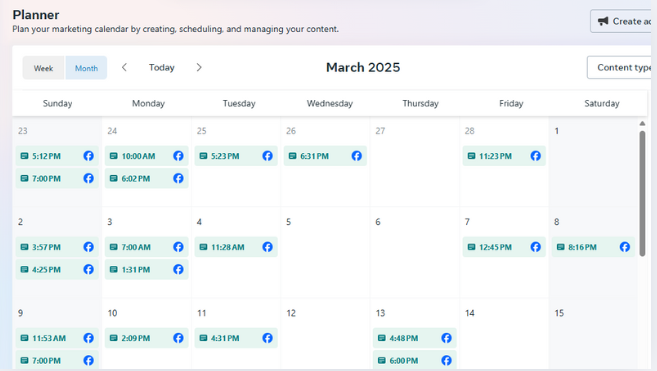This screenshot has width=657, height=371.
Task: Open the 2:09 PM post text
Action: point(136,338)
